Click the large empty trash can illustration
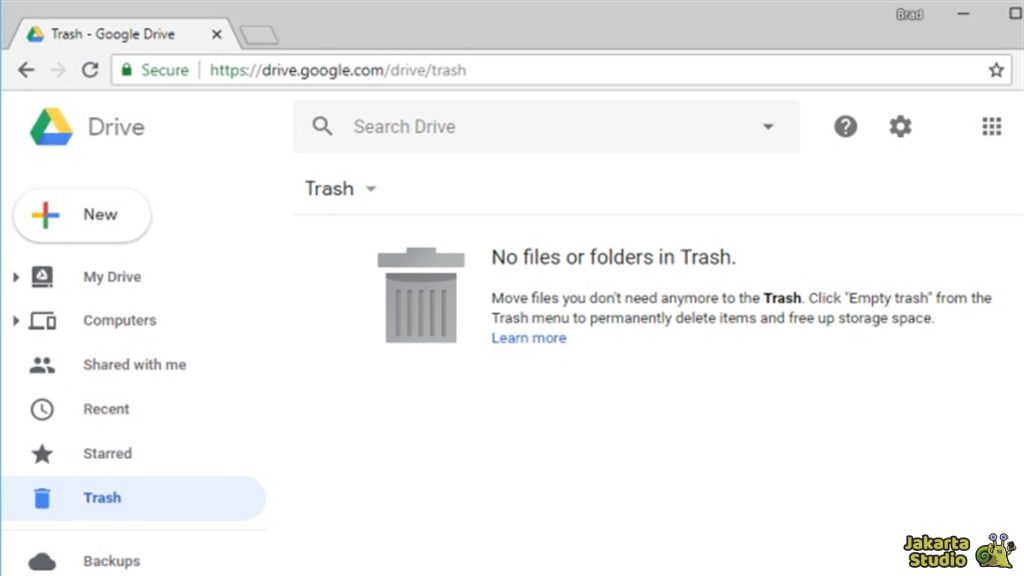1024x576 pixels. 421,295
